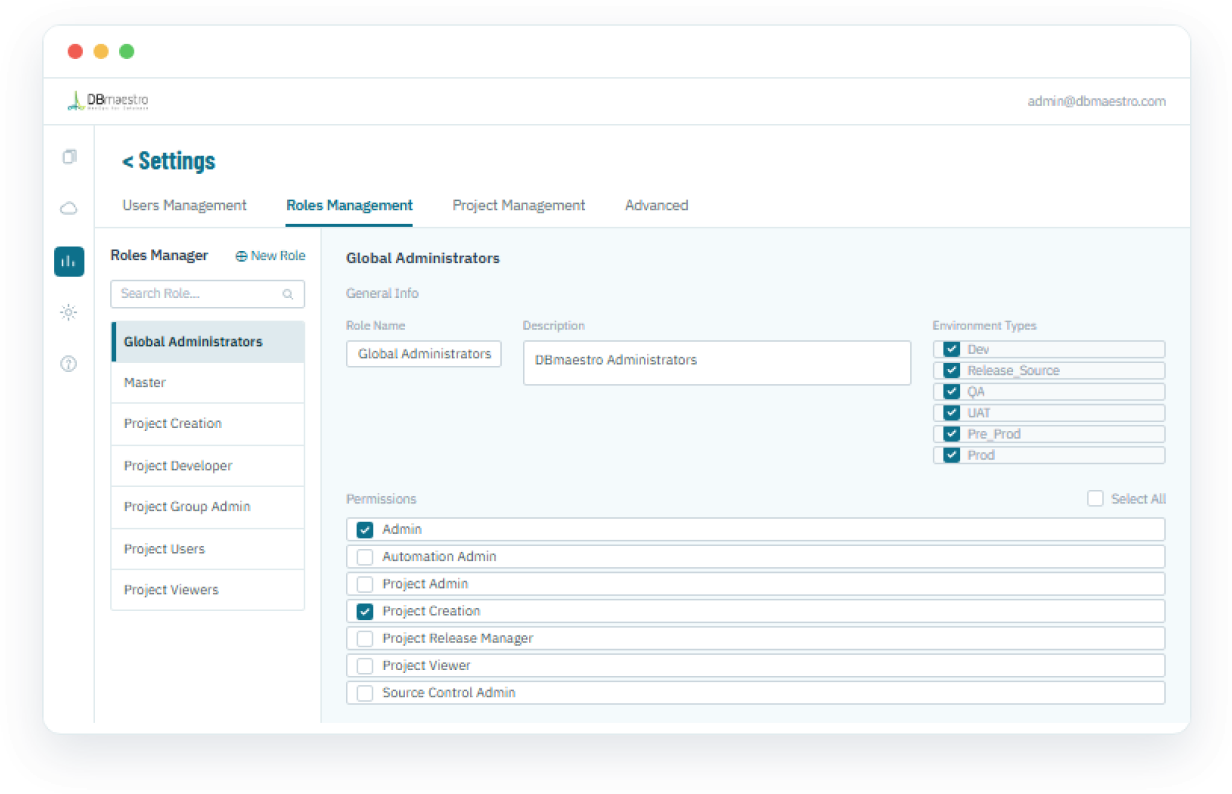Open the Advanced tab
Viewport: 1232px width, 794px height.
pyautogui.click(x=656, y=205)
